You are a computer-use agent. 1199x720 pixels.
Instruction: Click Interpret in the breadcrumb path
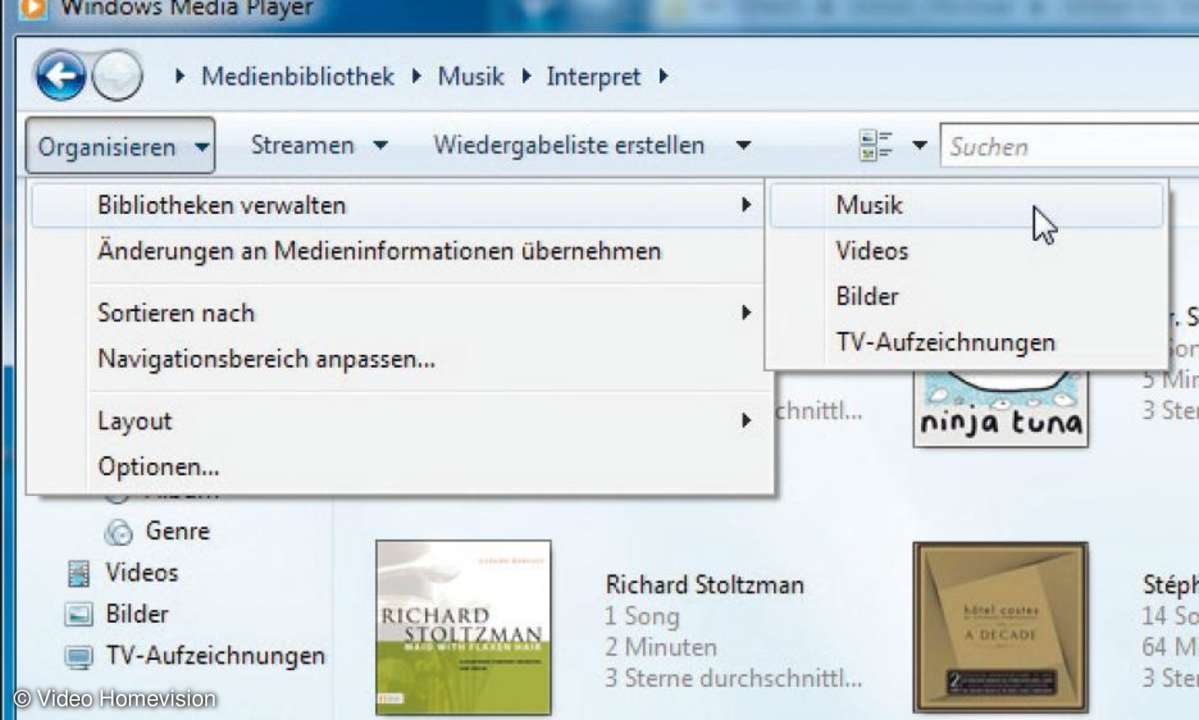coord(593,76)
